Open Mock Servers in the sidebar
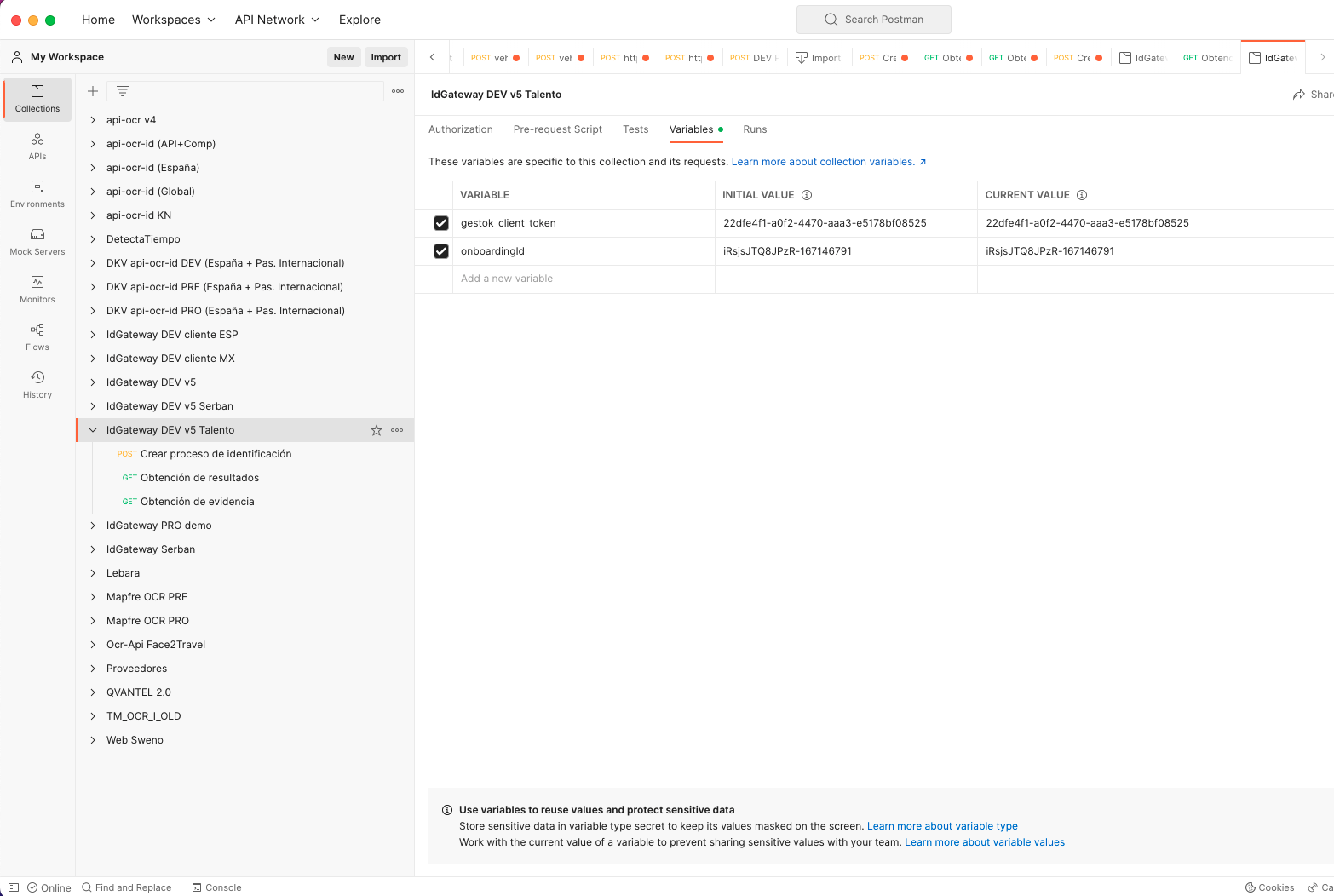Viewport: 1334px width, 896px height. click(x=37, y=241)
